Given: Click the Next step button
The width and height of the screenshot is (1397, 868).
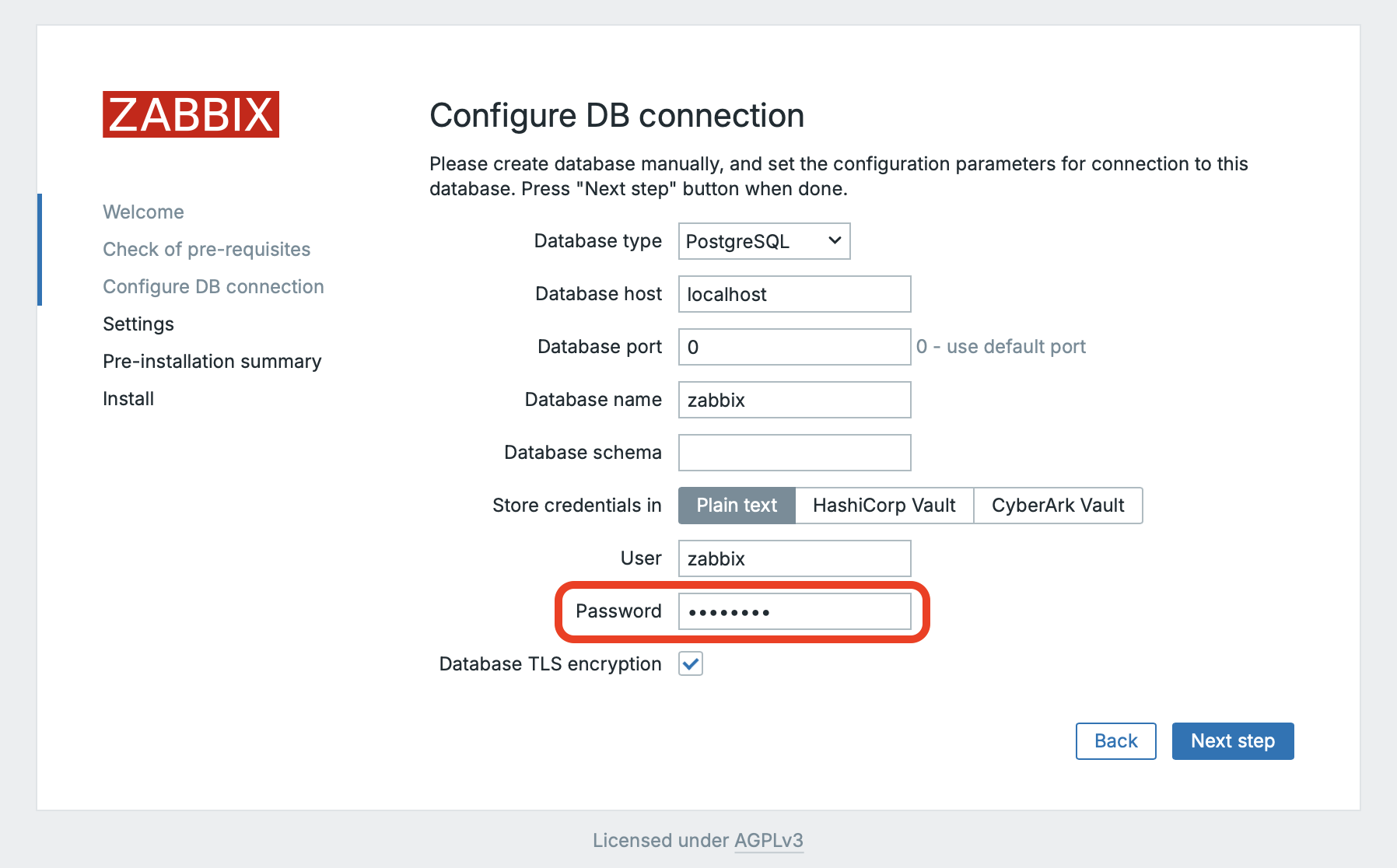Looking at the screenshot, I should coord(1232,741).
